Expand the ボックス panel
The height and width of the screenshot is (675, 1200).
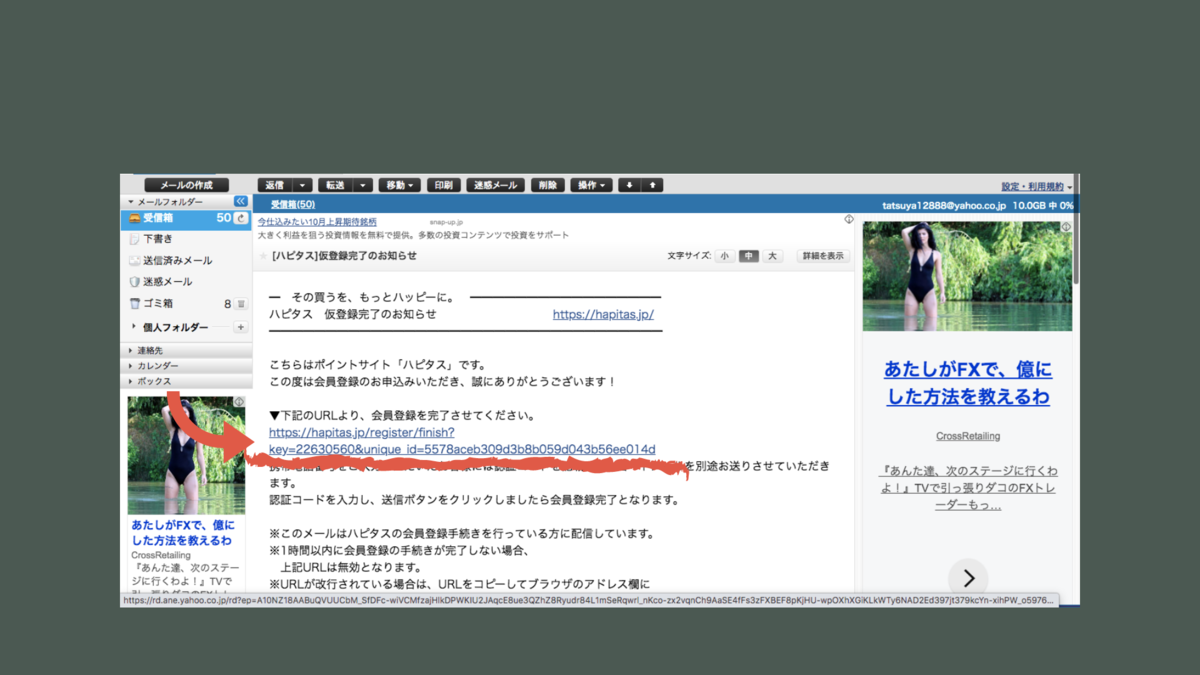186,381
